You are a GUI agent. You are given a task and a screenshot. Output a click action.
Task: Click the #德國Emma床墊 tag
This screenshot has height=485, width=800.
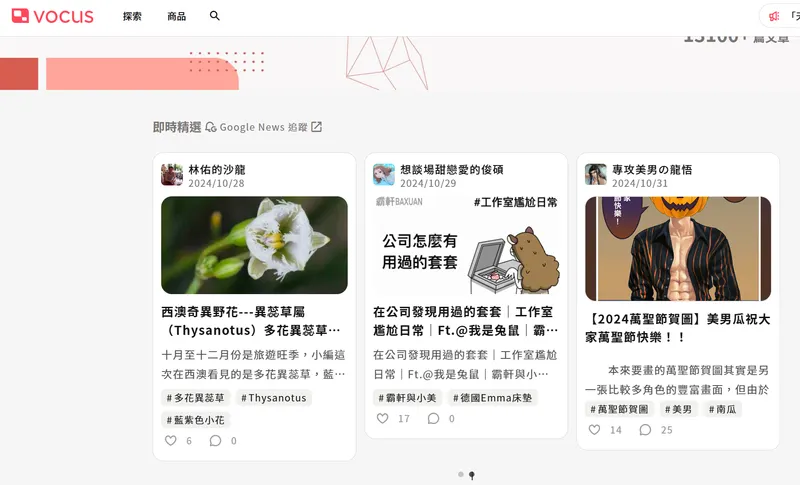pyautogui.click(x=493, y=398)
